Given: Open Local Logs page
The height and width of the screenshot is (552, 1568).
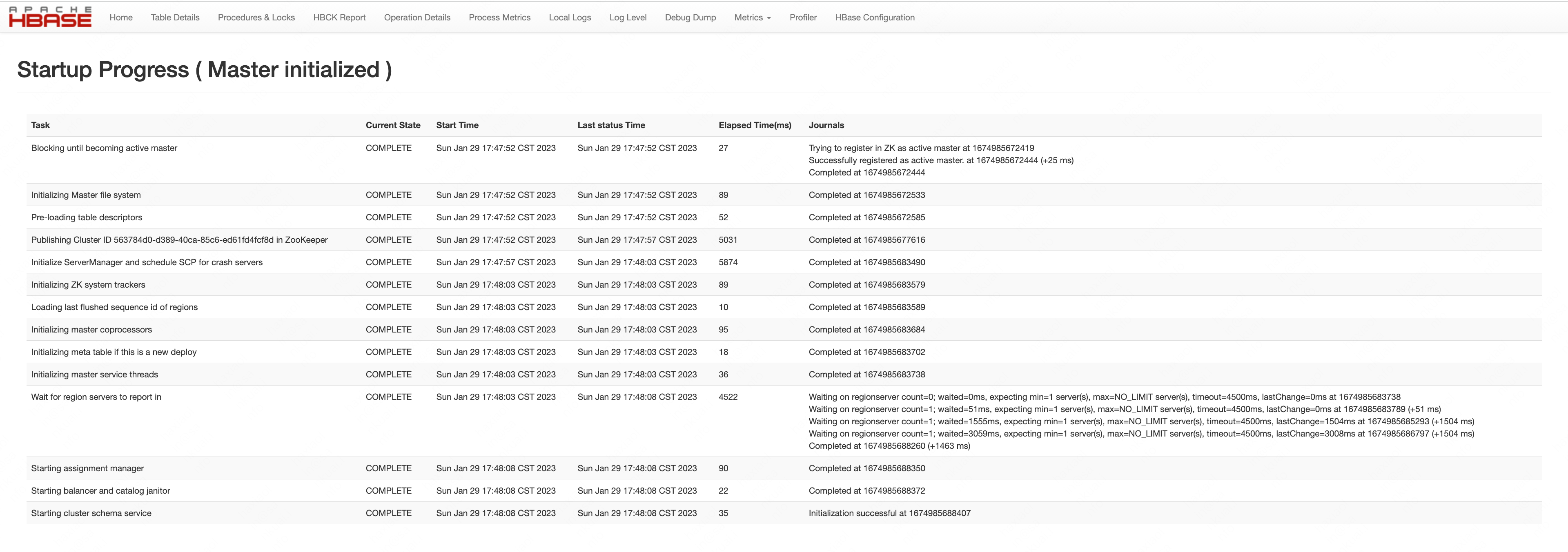Looking at the screenshot, I should click(569, 18).
